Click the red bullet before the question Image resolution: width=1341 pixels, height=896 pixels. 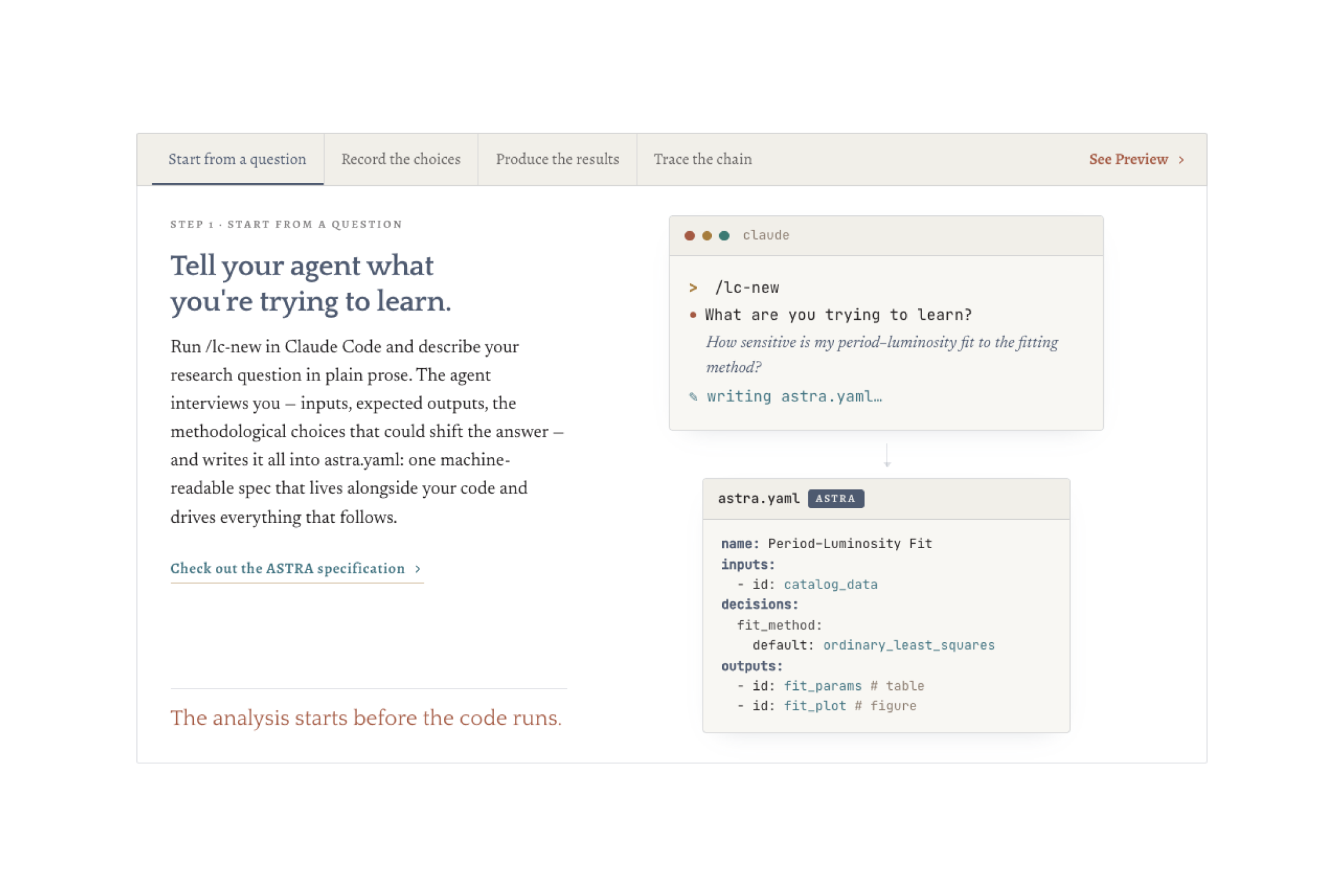tap(692, 315)
